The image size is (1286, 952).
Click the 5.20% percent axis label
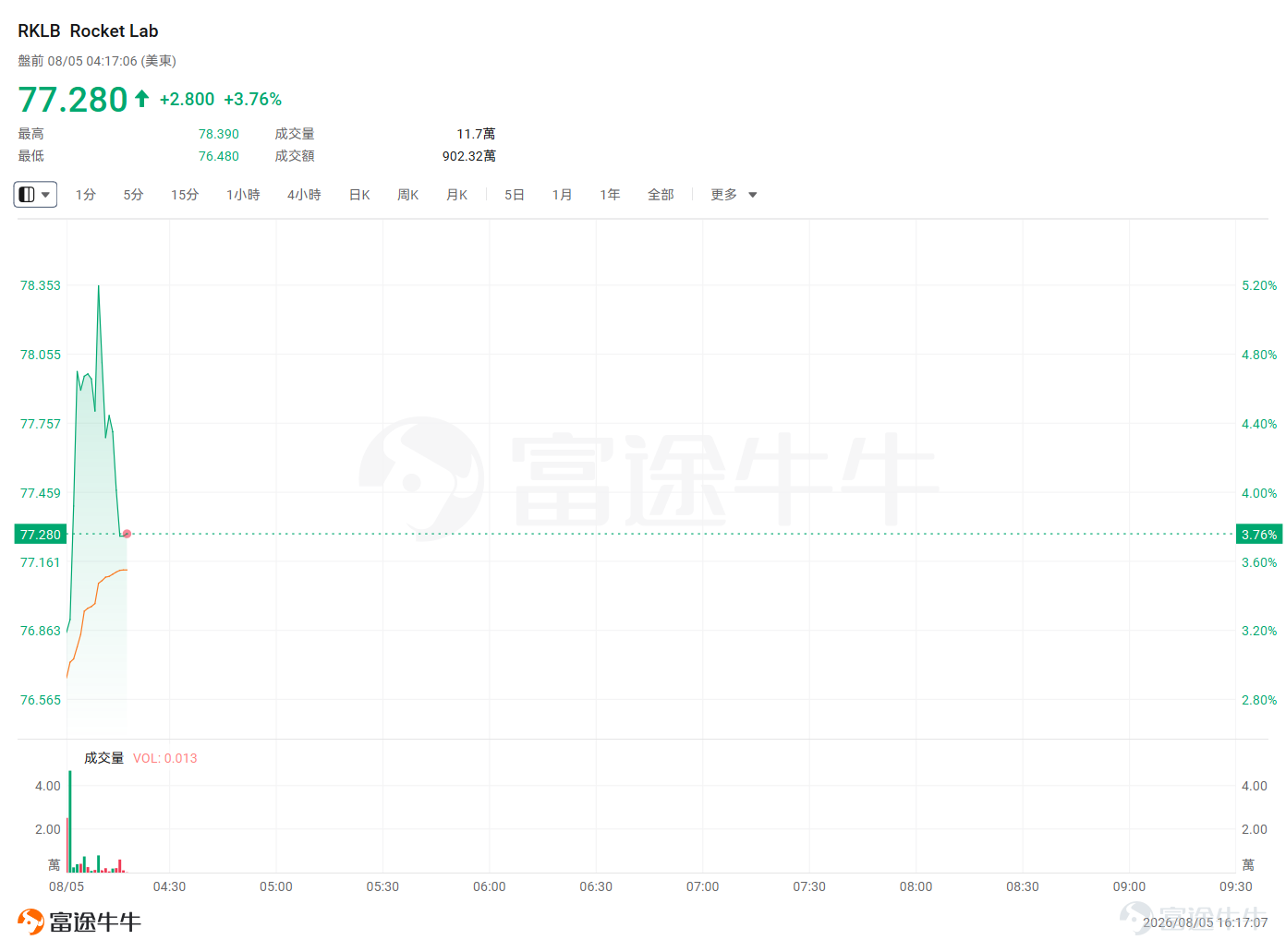coord(1259,285)
